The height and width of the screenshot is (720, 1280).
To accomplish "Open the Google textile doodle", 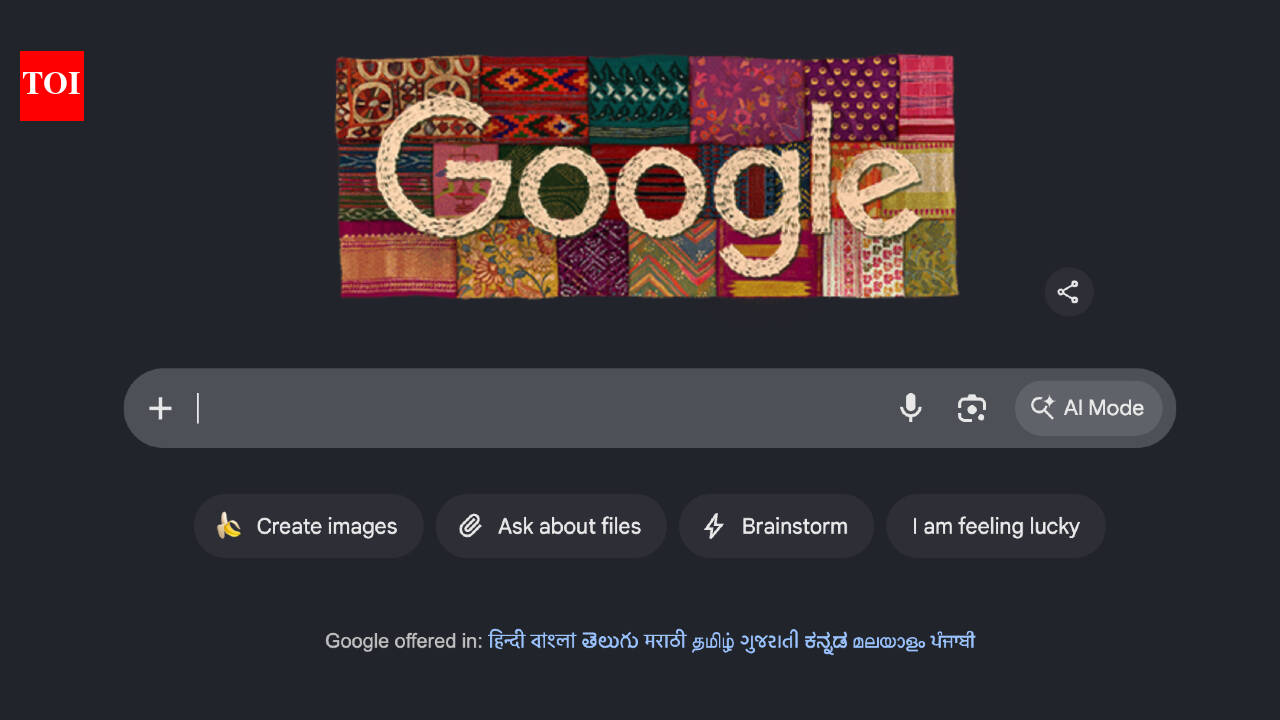I will (646, 176).
